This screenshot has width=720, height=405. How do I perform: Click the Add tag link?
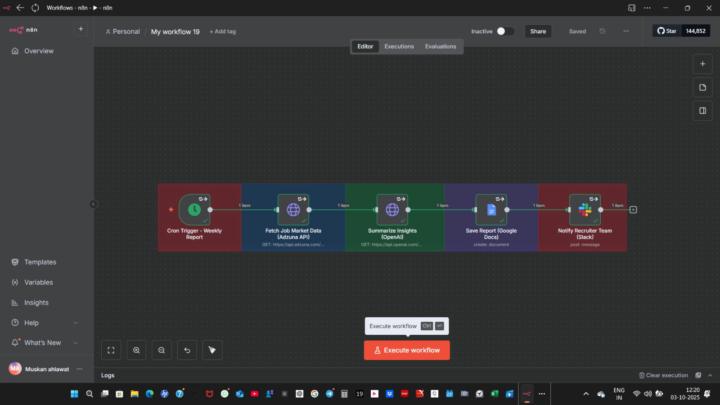pos(222,31)
